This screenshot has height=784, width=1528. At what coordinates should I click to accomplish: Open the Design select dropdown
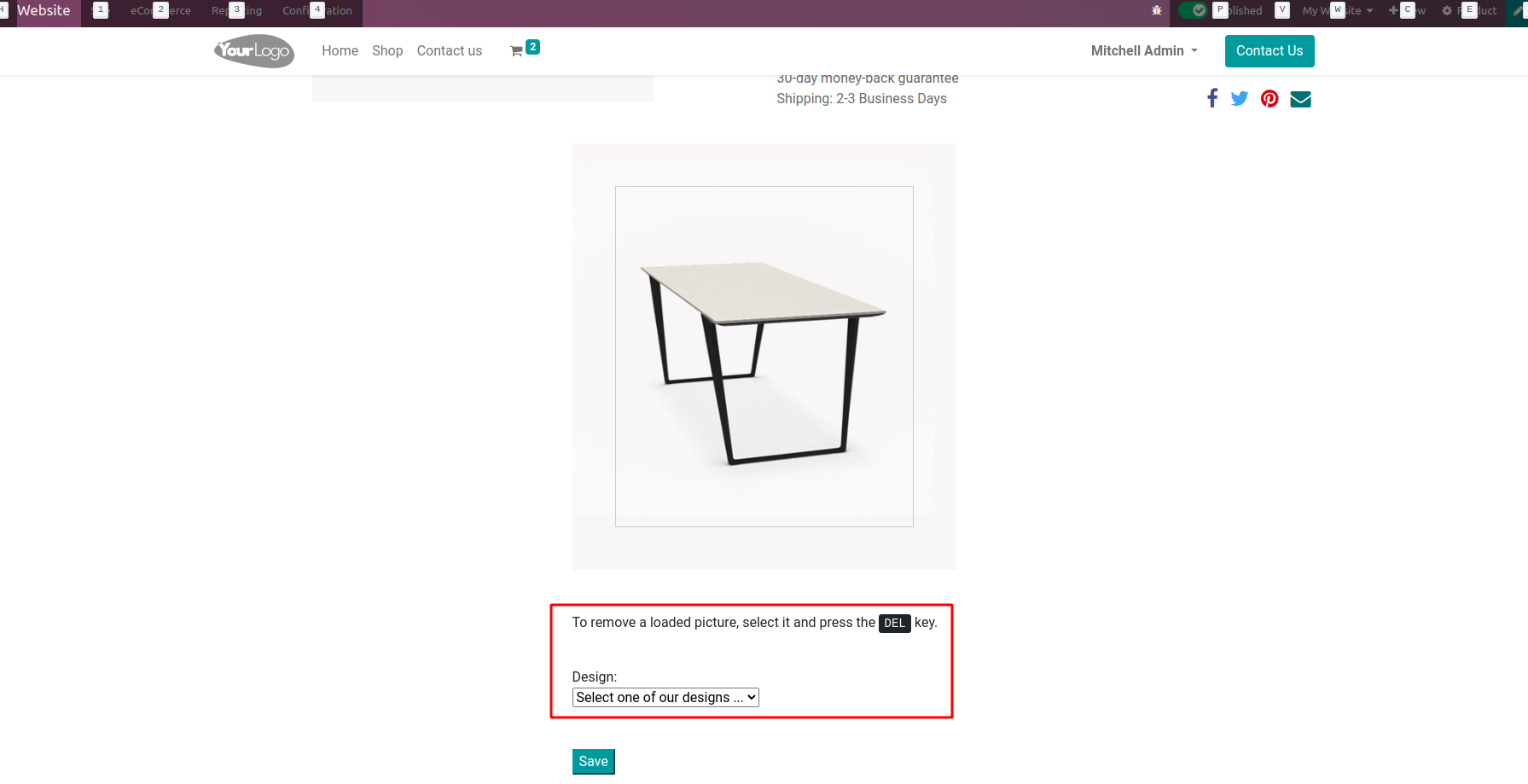665,697
